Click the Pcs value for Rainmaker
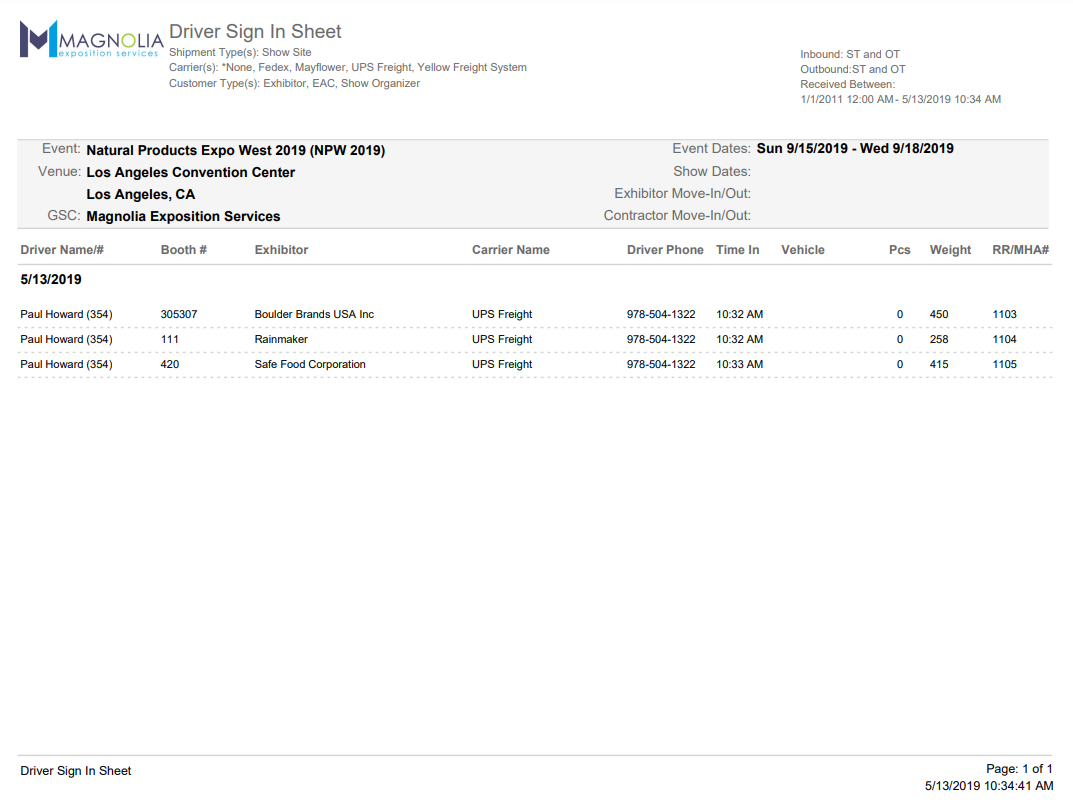Image resolution: width=1073 pixels, height=805 pixels. pos(899,339)
